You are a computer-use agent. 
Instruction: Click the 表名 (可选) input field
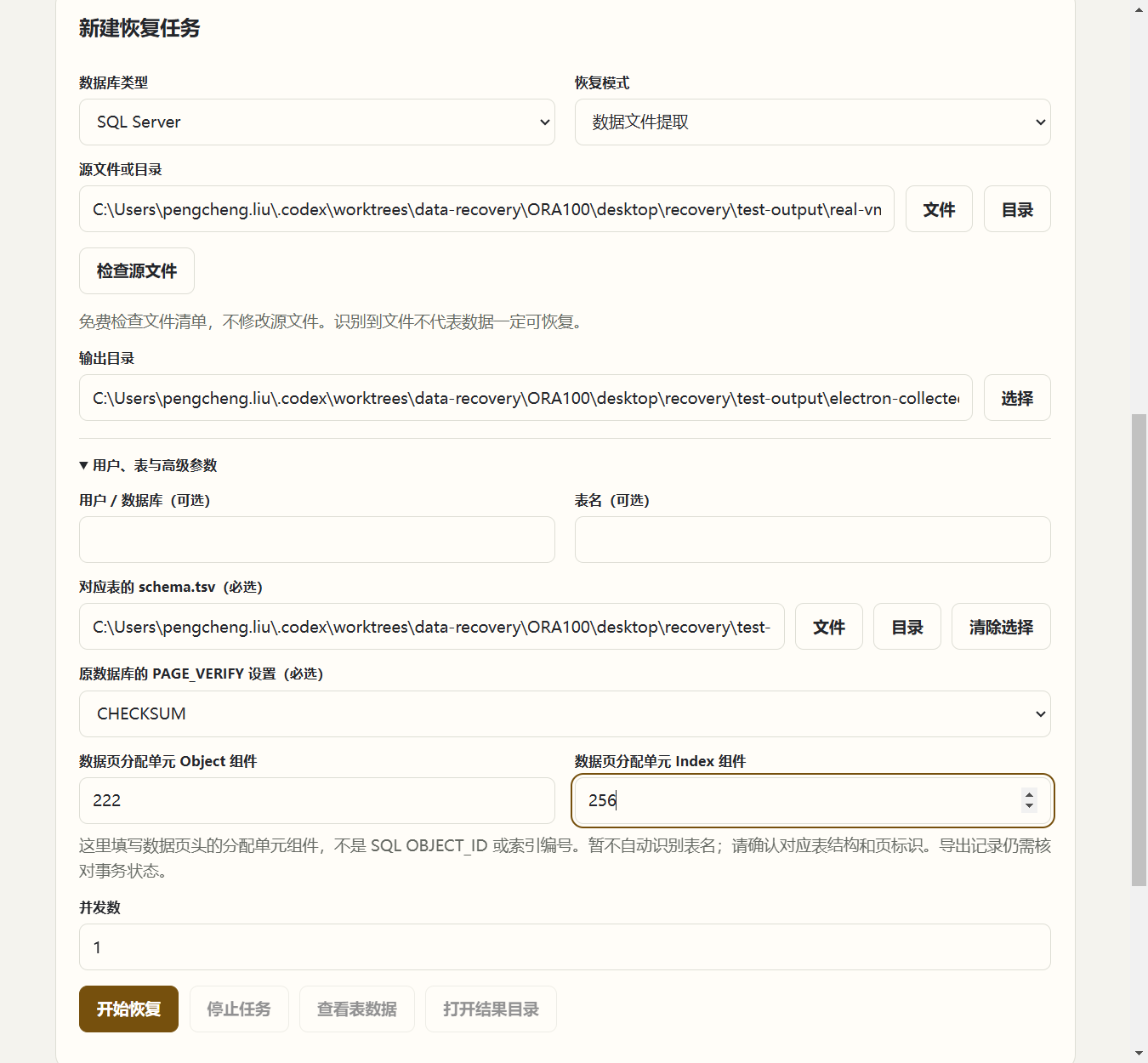[x=812, y=539]
